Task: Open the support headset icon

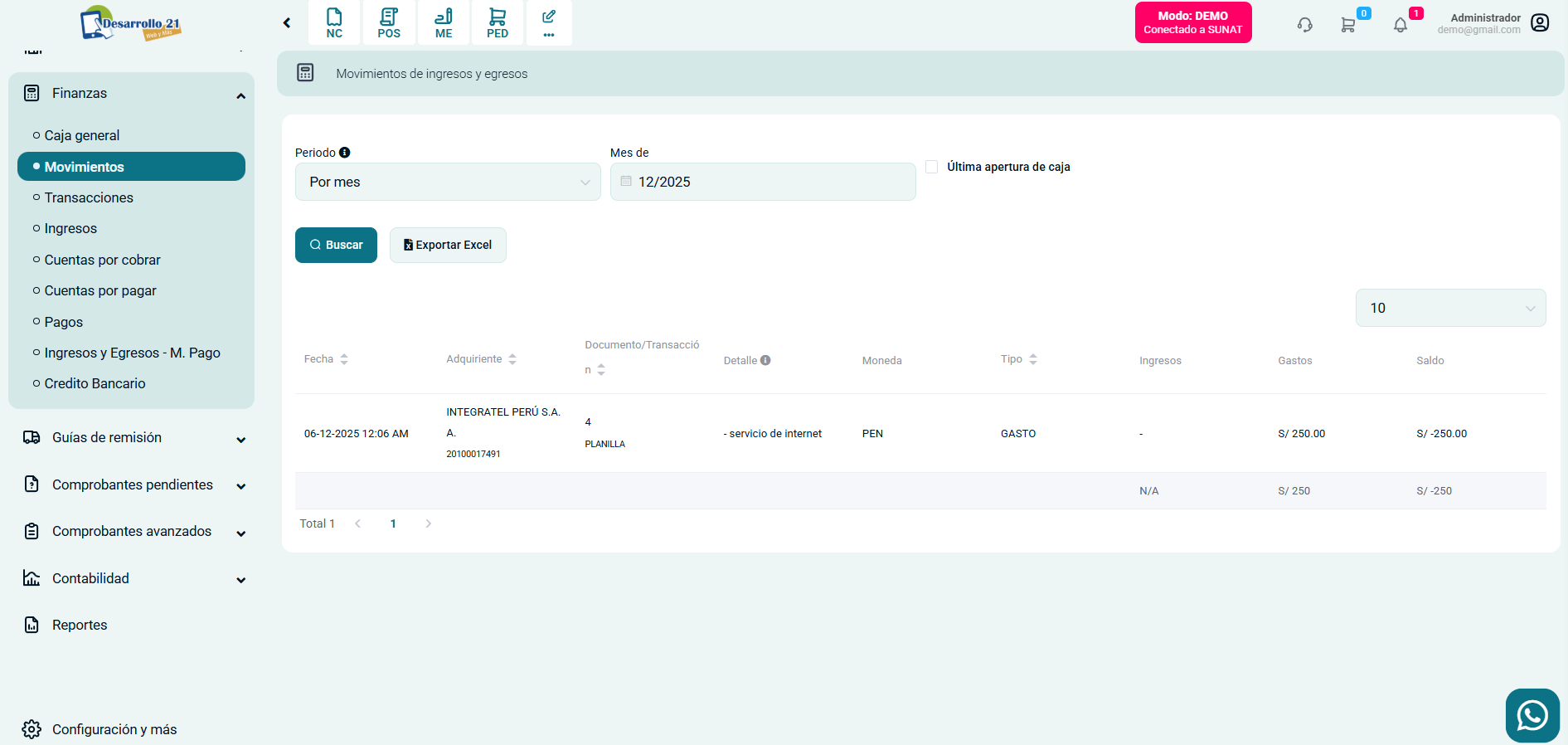Action: click(x=1304, y=25)
